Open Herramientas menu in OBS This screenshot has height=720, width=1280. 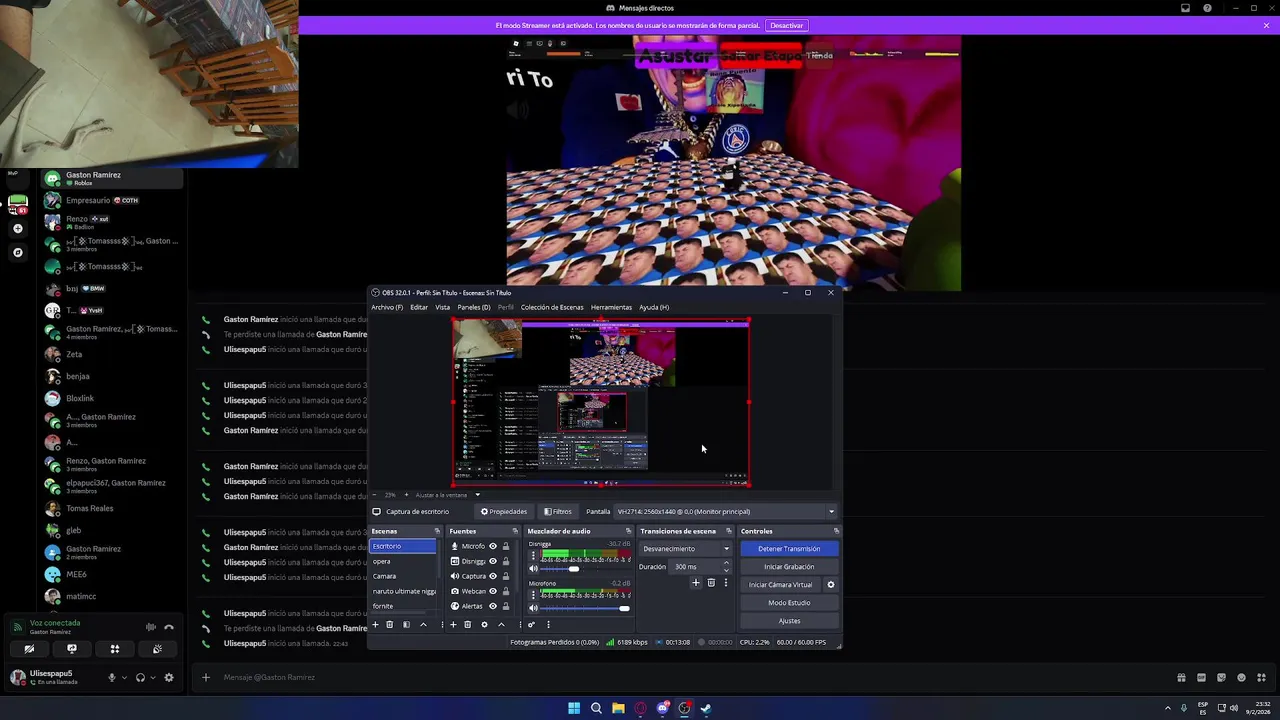click(x=611, y=307)
